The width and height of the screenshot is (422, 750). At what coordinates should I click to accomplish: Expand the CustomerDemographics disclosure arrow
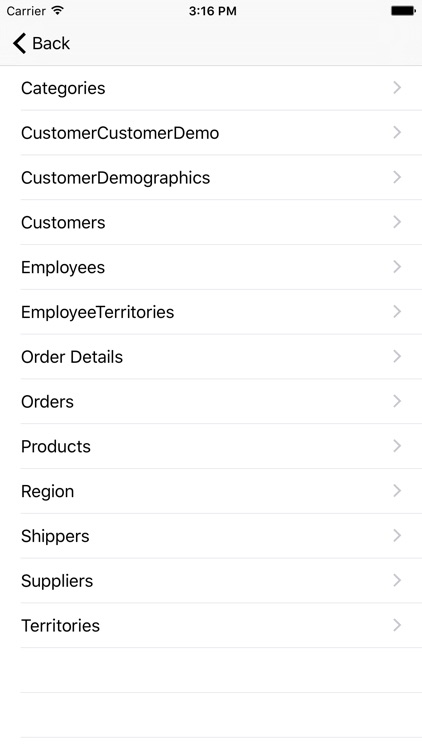(397, 177)
